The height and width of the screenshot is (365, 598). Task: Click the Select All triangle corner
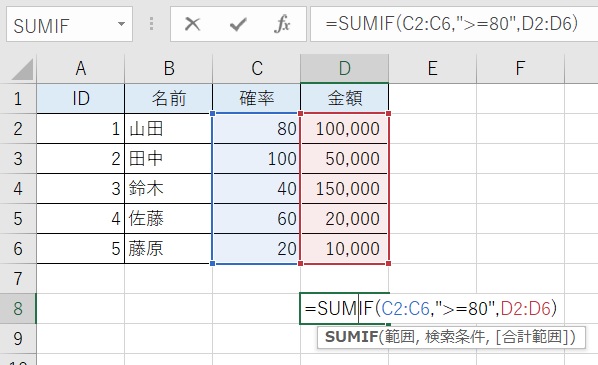[x=22, y=69]
